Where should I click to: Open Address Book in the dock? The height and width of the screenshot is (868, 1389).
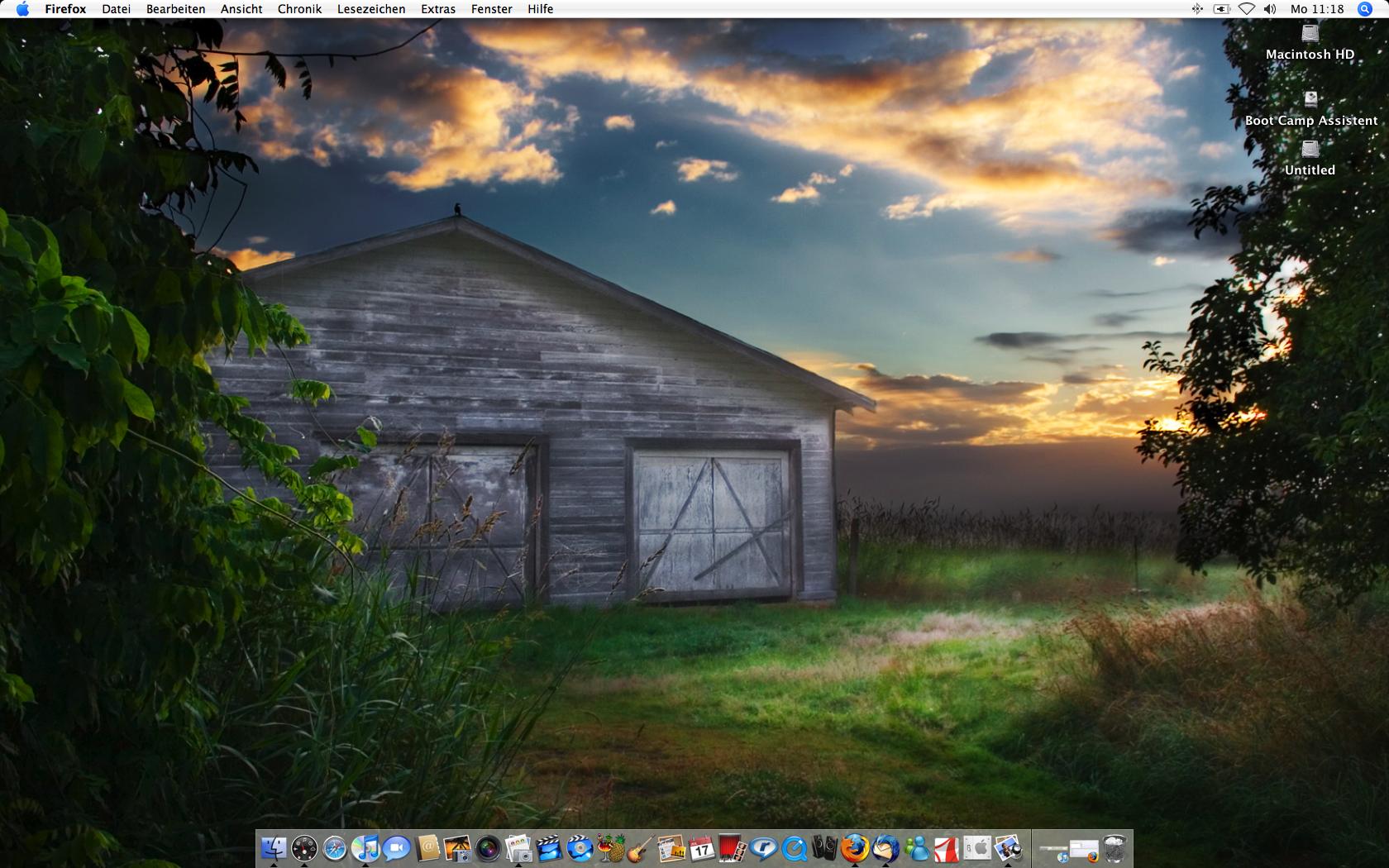[427, 848]
